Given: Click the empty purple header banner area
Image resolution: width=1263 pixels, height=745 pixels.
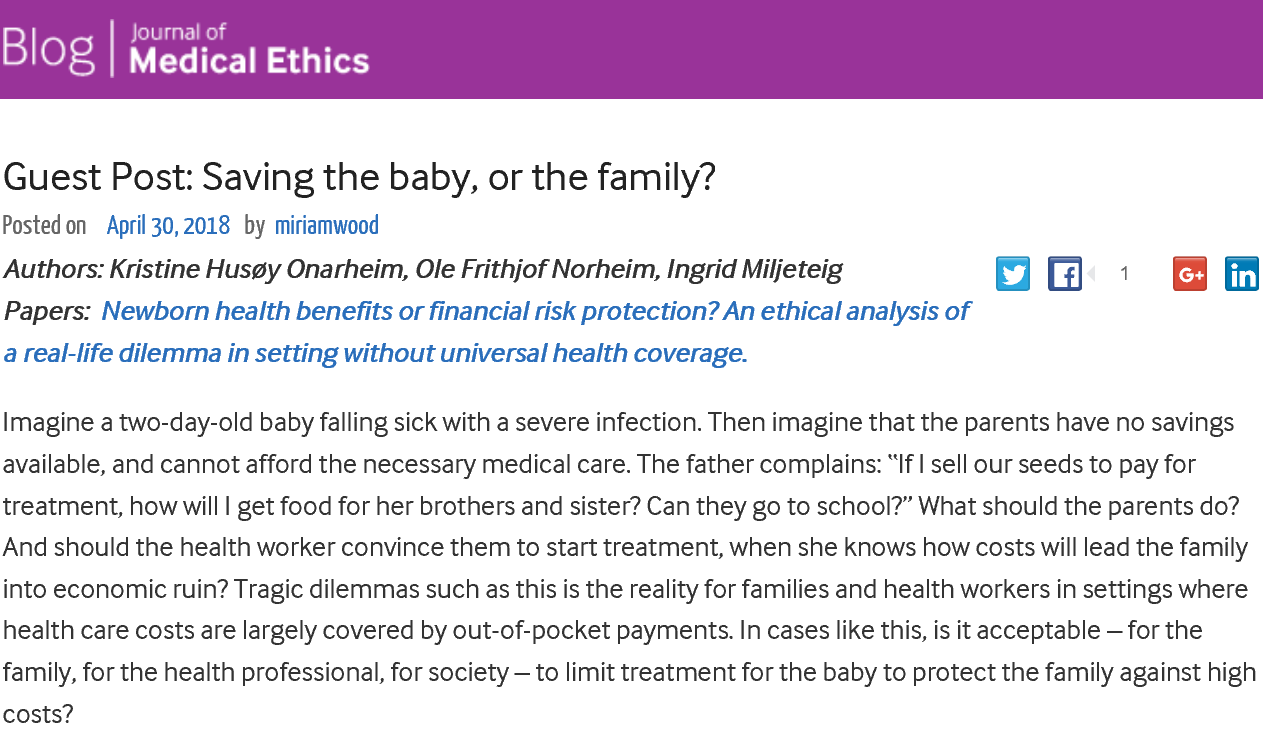Looking at the screenshot, I should [800, 48].
